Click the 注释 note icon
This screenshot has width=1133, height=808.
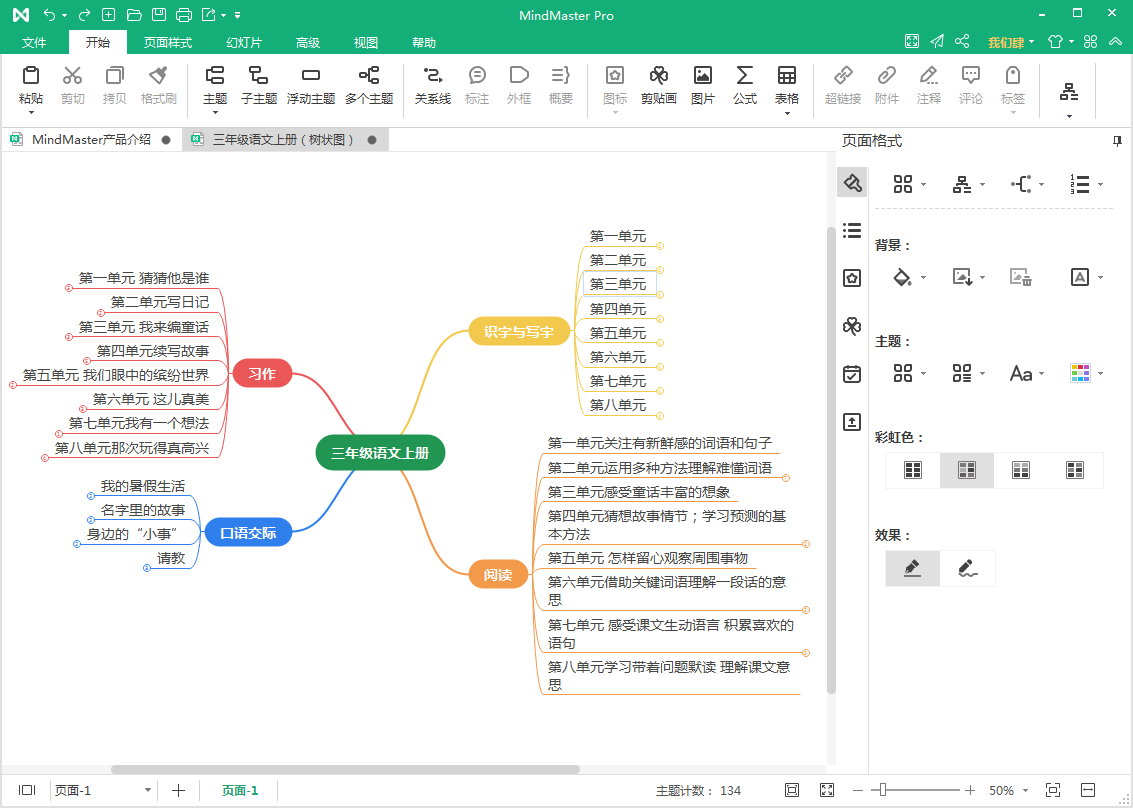click(929, 76)
